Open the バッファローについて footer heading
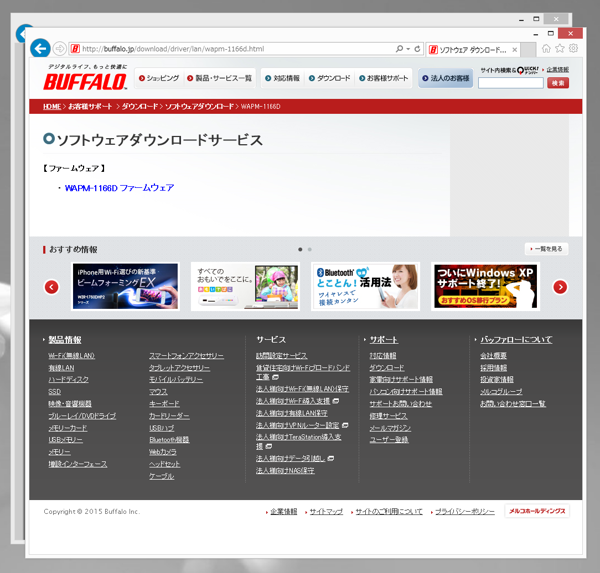This screenshot has width=600, height=573. tap(516, 340)
